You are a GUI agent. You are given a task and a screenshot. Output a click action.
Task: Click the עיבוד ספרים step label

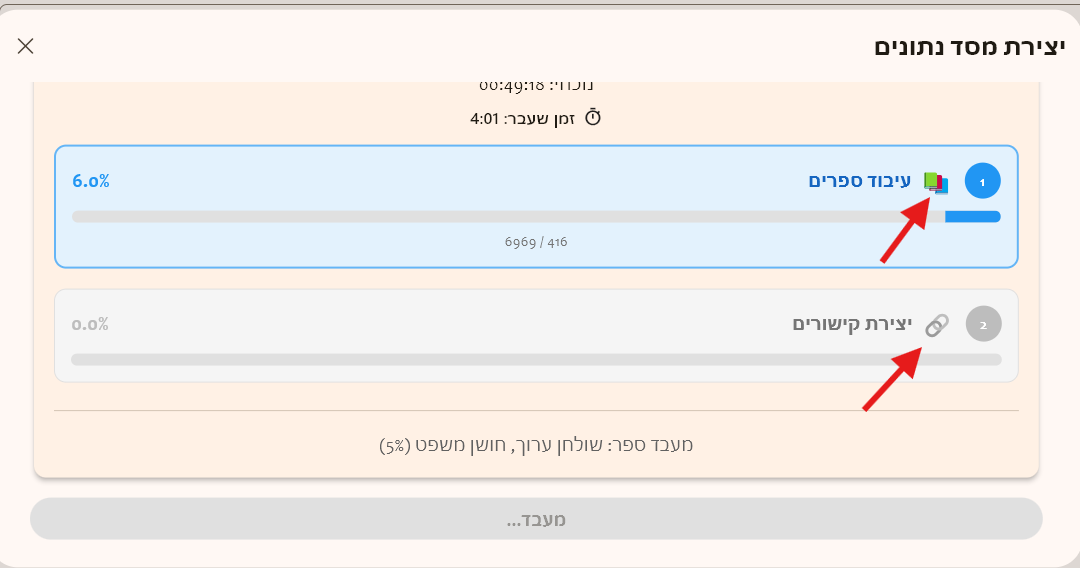pos(860,181)
